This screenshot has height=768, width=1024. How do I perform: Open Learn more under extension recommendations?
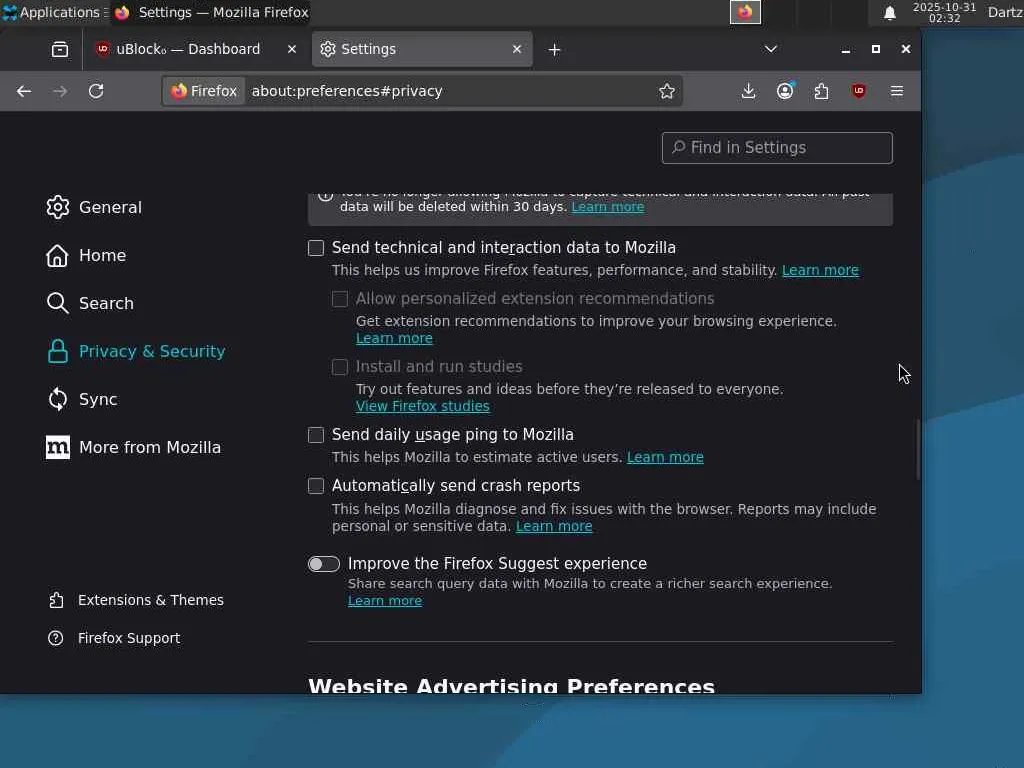click(394, 338)
